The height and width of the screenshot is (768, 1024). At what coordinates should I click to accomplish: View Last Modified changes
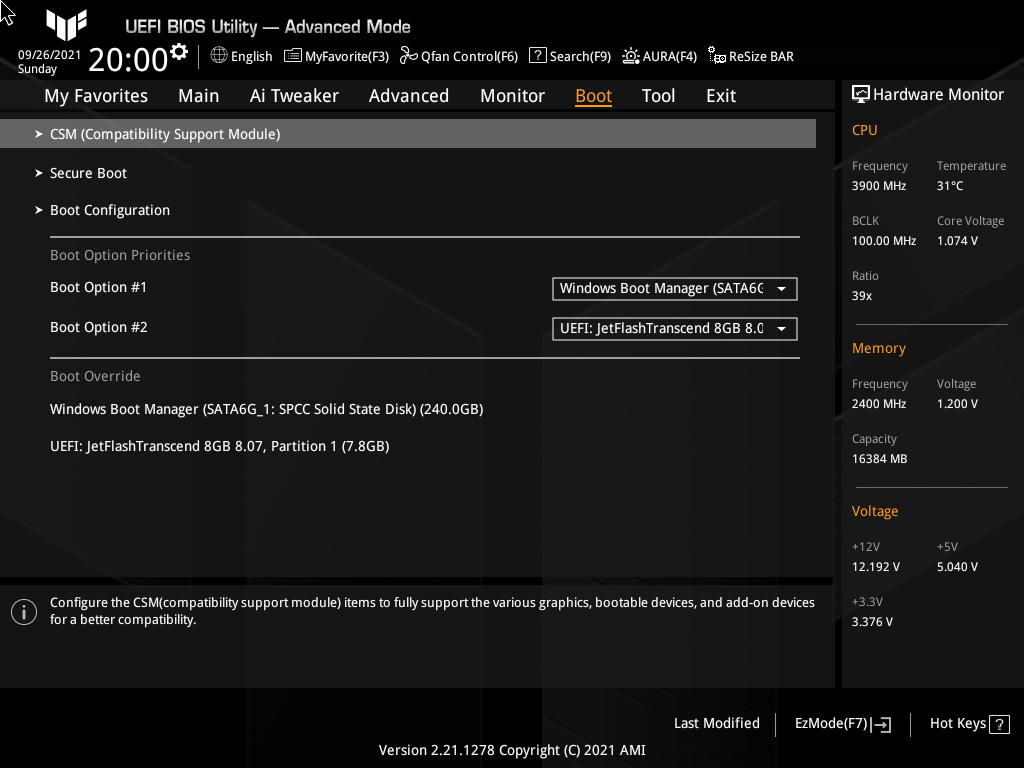coord(716,723)
